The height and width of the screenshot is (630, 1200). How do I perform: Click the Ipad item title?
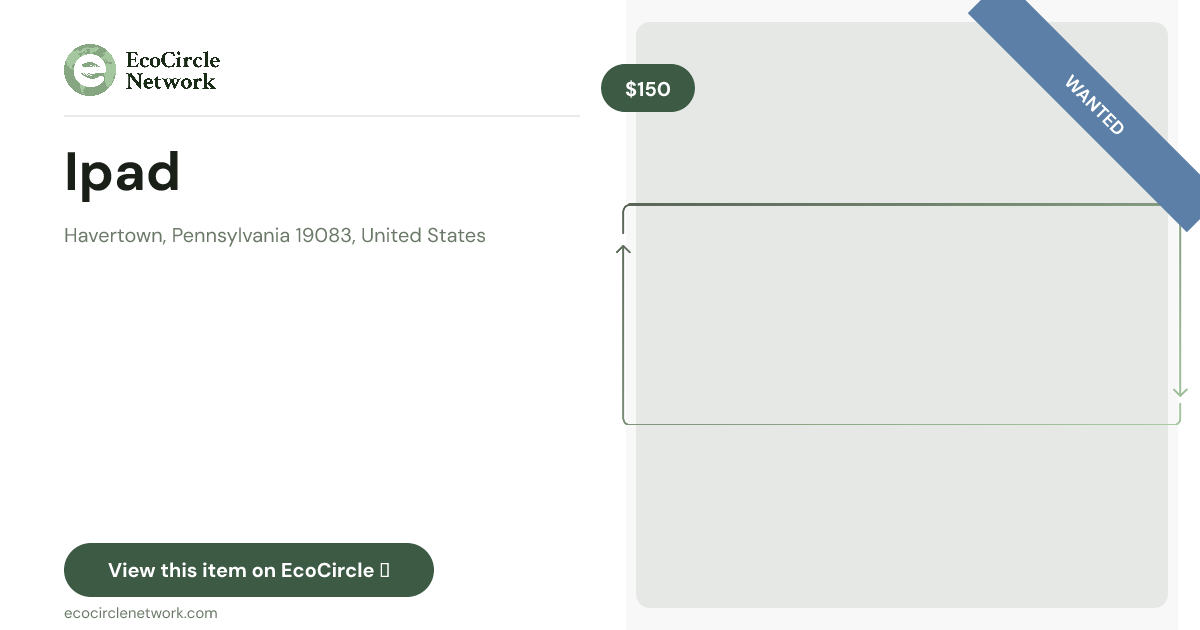click(122, 171)
